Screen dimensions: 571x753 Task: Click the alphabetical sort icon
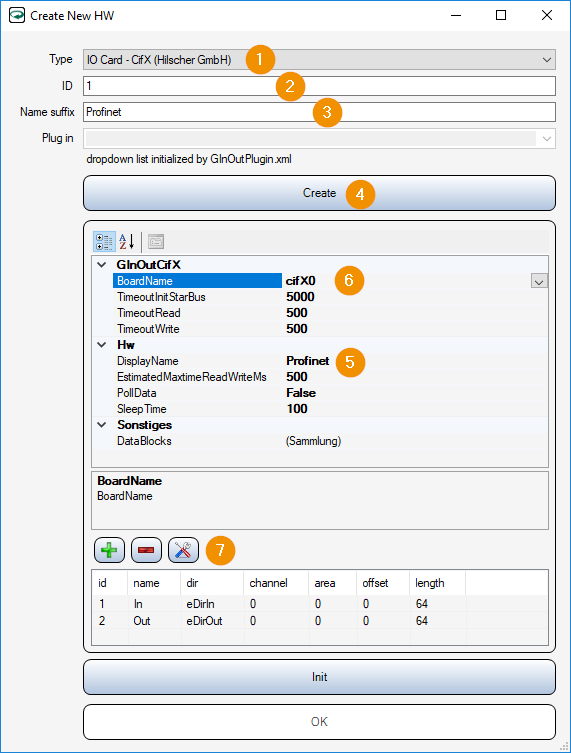pos(127,242)
